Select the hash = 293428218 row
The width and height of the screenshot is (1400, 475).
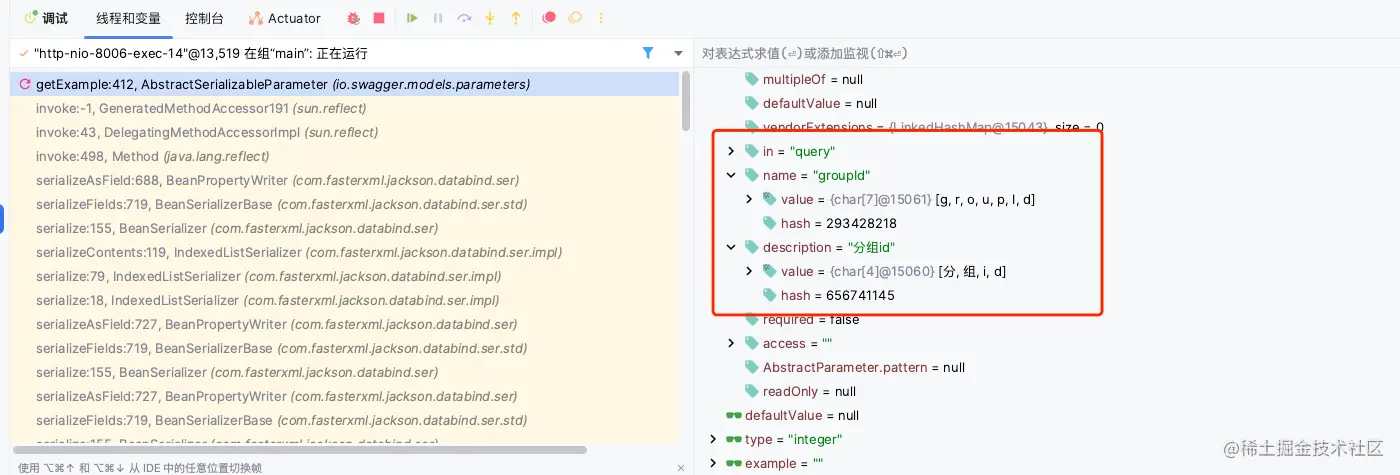point(1046,223)
